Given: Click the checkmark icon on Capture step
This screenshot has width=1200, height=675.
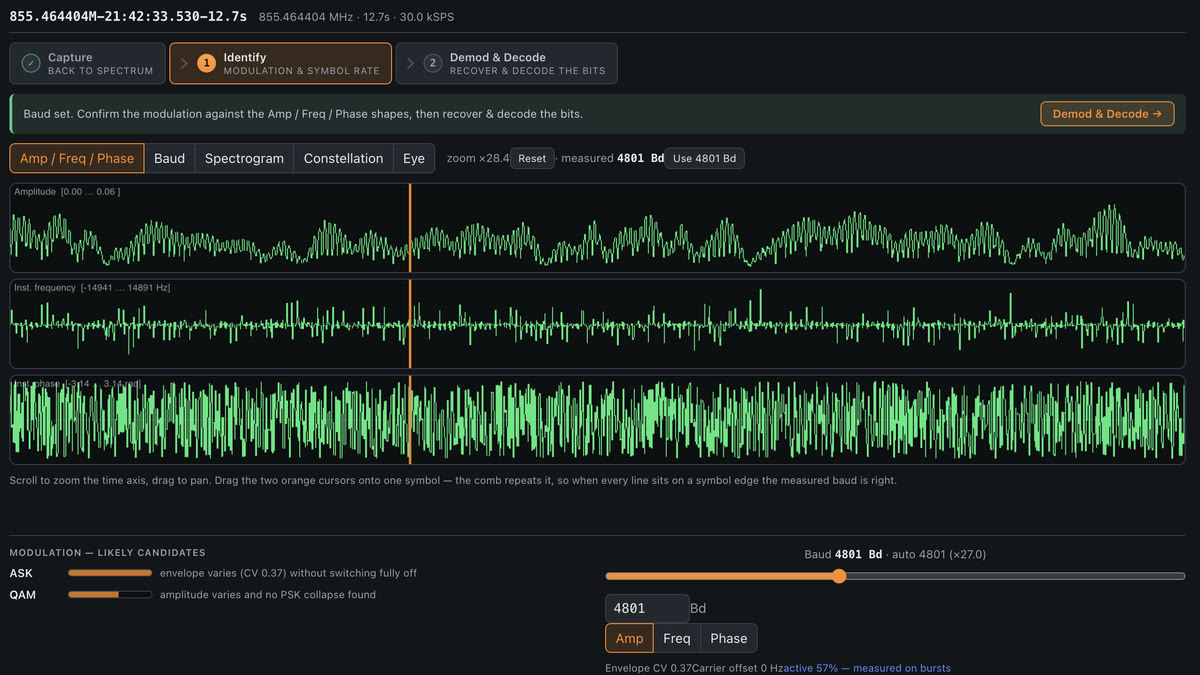Looking at the screenshot, I should pyautogui.click(x=31, y=63).
